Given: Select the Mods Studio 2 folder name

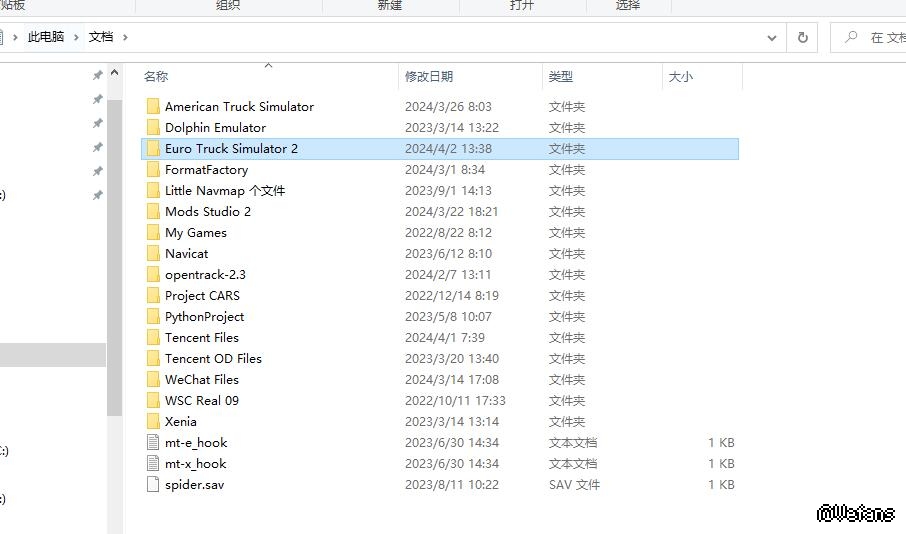Looking at the screenshot, I should click(208, 212).
